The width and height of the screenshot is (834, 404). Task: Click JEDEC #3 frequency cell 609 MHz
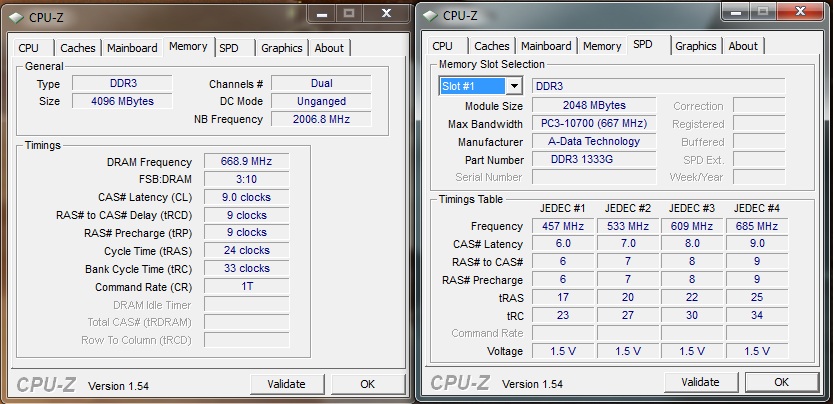pos(692,226)
